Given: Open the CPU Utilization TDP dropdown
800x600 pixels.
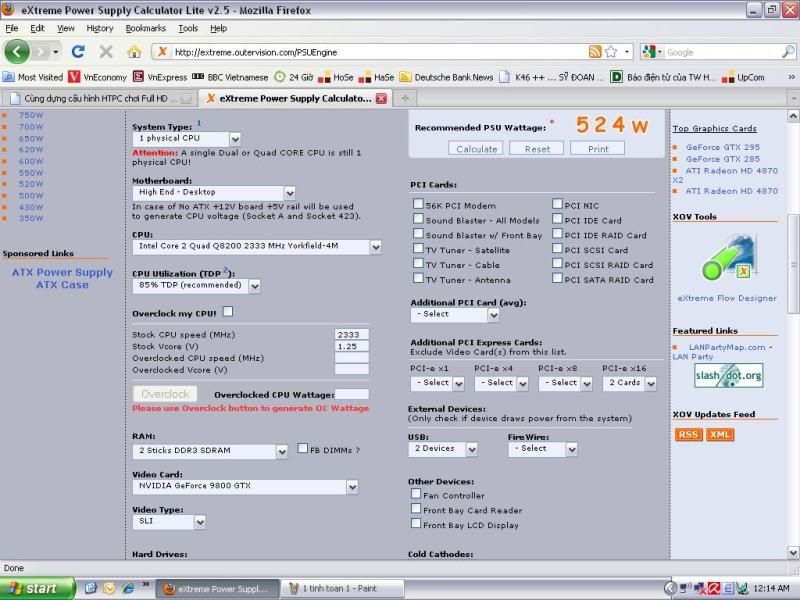Looking at the screenshot, I should (x=196, y=286).
